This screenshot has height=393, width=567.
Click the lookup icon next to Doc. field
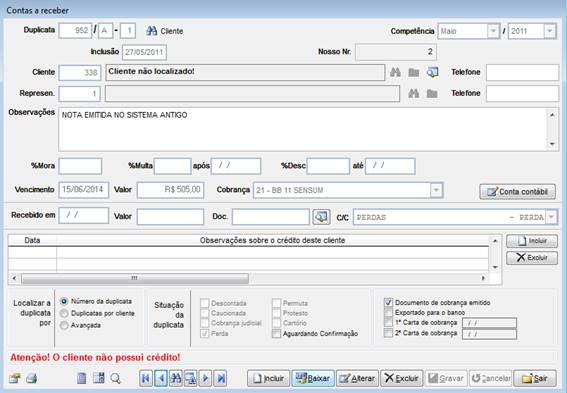tap(321, 217)
